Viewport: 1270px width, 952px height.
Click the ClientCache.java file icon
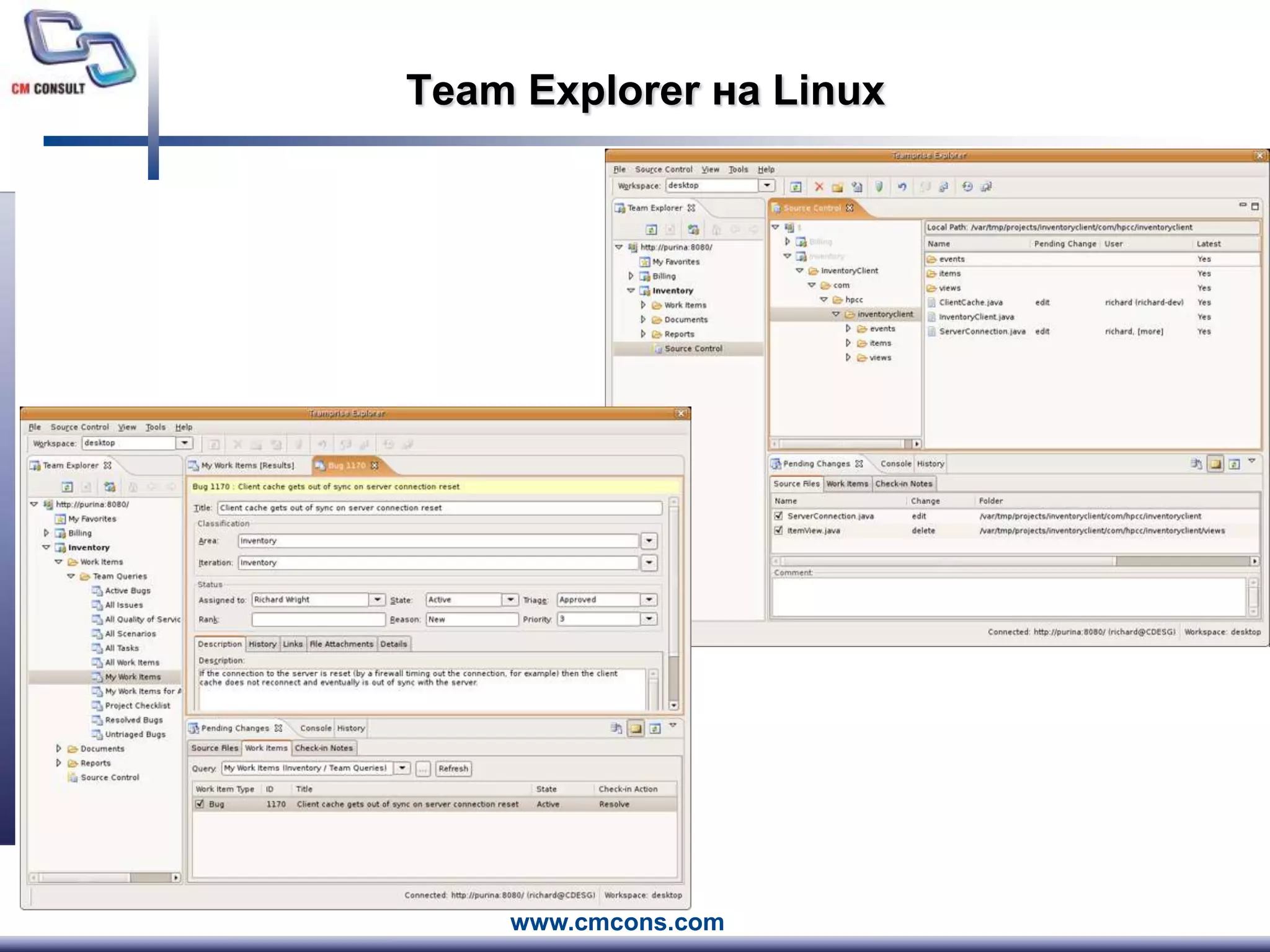click(x=931, y=302)
